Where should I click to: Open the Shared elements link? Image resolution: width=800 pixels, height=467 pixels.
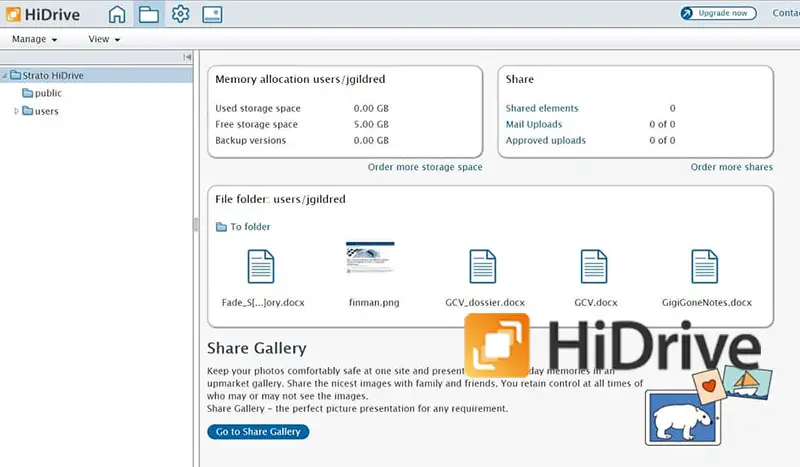click(x=542, y=108)
